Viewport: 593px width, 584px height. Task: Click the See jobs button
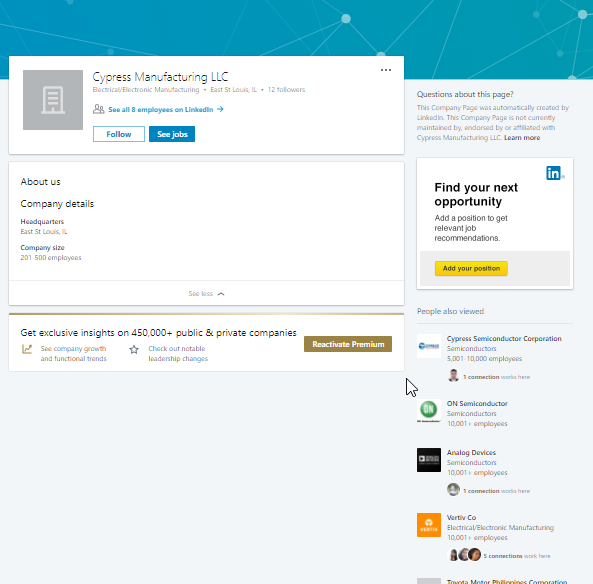[172, 134]
